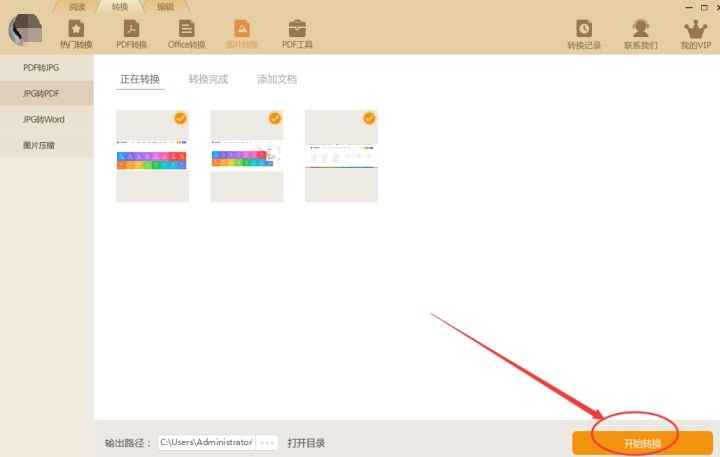
Task: Click the user avatar picture
Action: pyautogui.click(x=26, y=30)
